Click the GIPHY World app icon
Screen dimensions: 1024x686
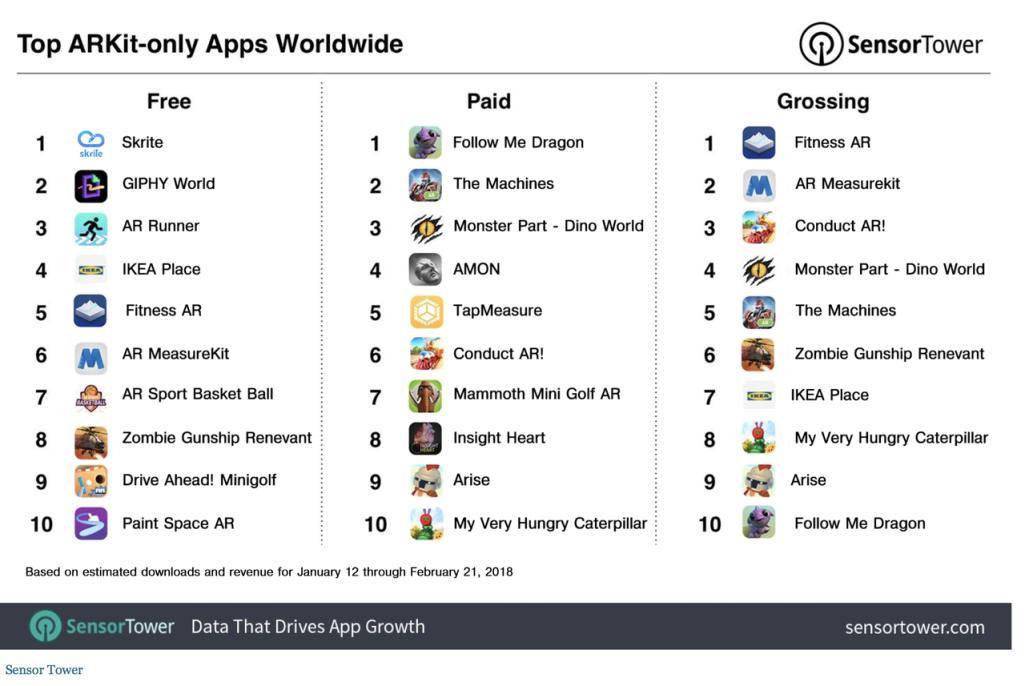point(91,185)
